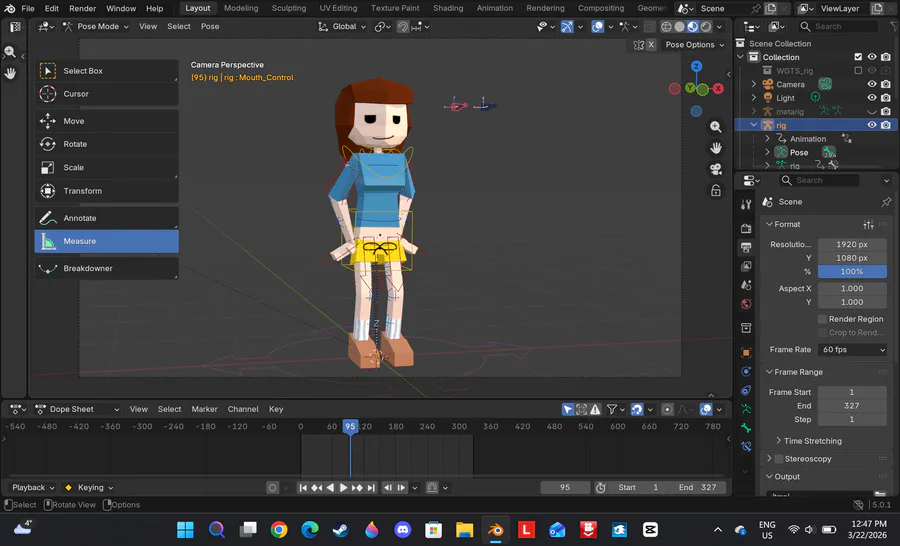Activate the Scale tool
900x546 pixels.
click(x=73, y=168)
